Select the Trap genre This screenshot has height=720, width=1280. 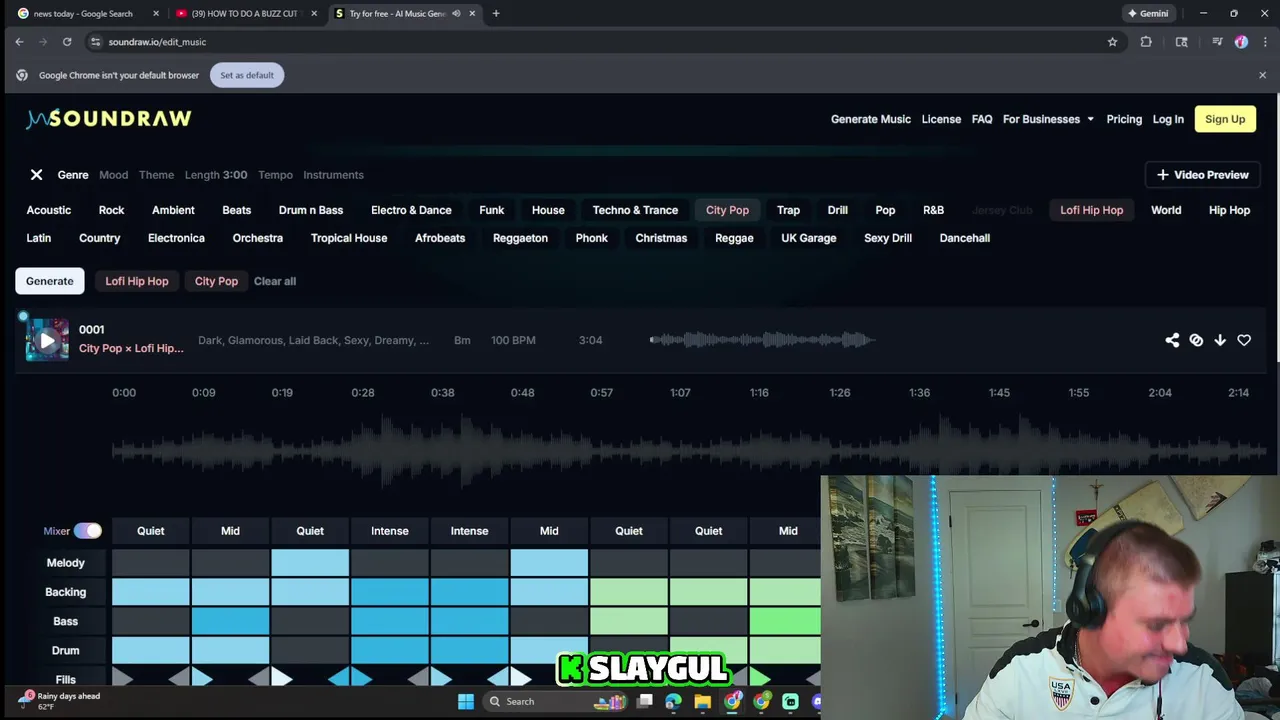point(788,210)
